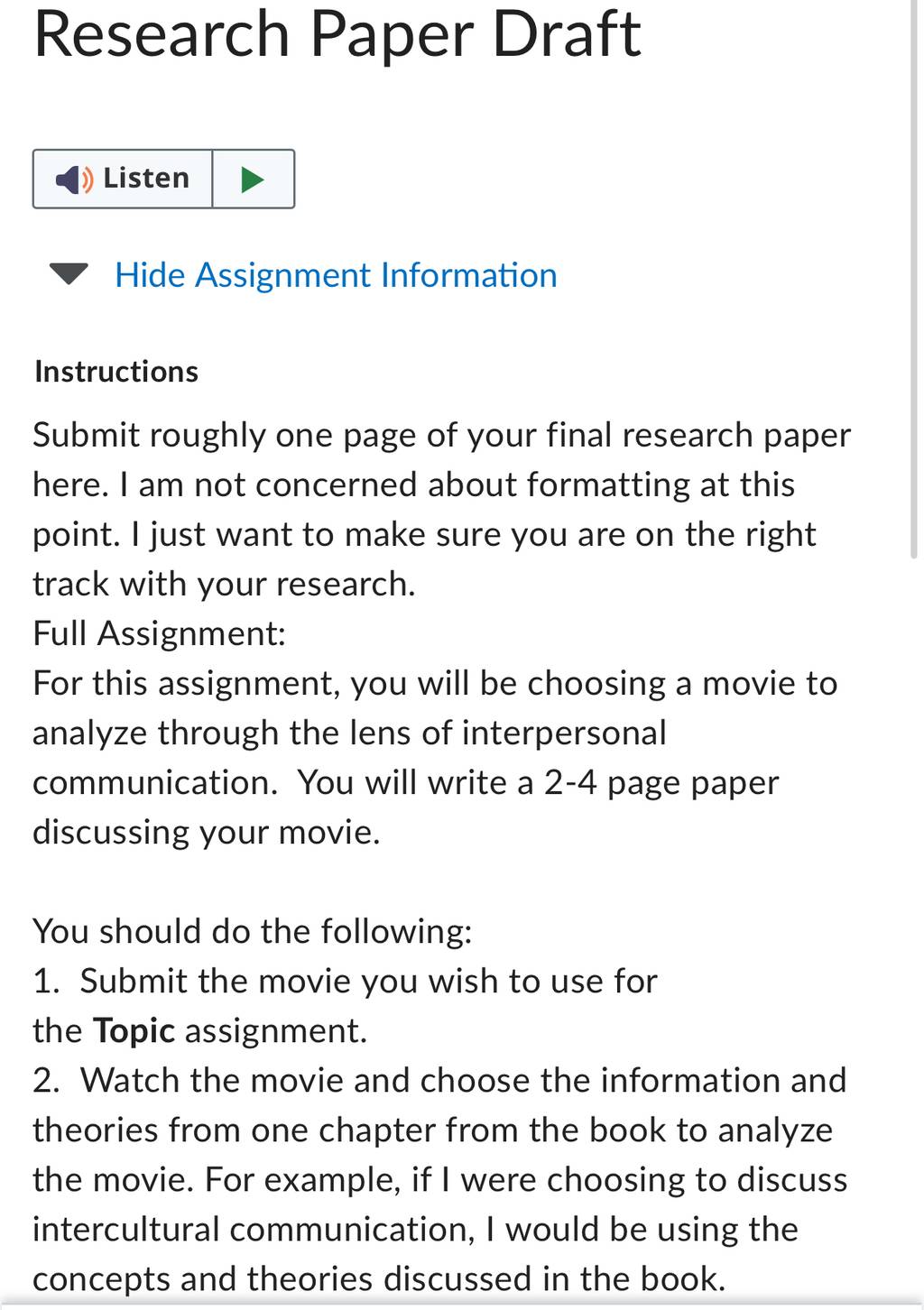Start audio with the green play triangle
The width and height of the screenshot is (924, 1310).
[254, 180]
